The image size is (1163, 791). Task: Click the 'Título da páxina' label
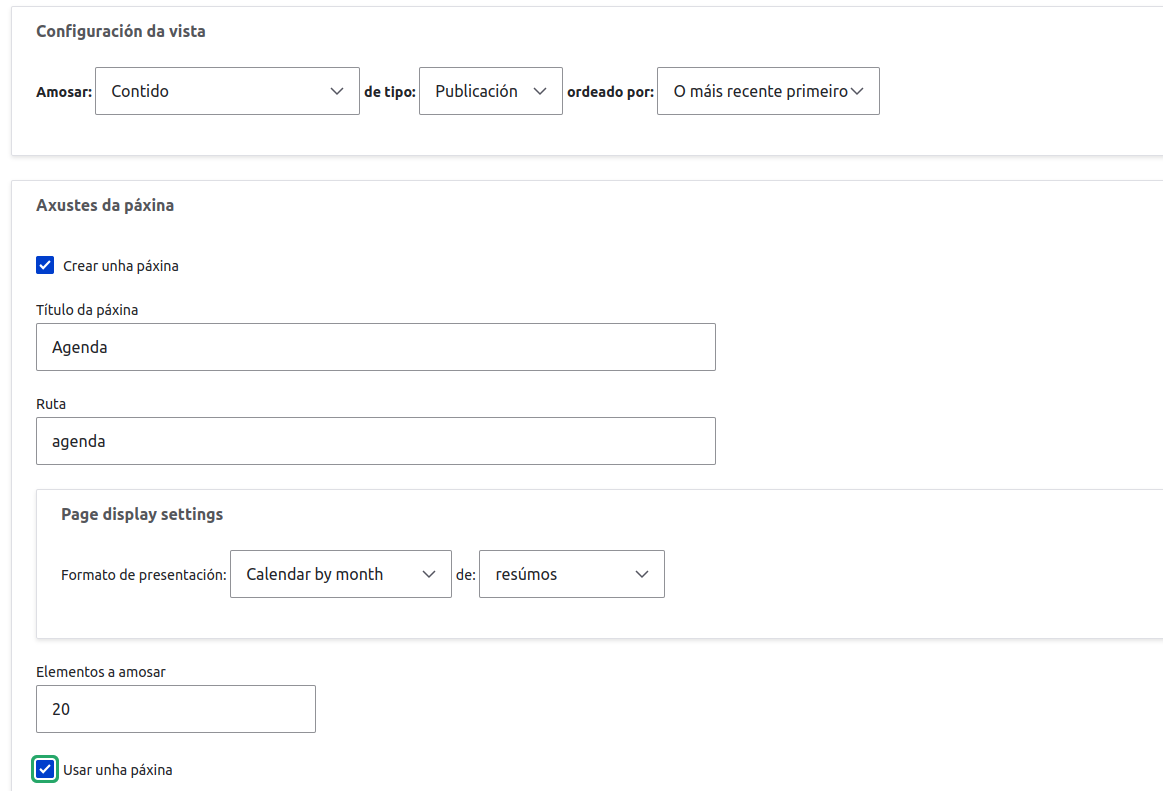[87, 310]
